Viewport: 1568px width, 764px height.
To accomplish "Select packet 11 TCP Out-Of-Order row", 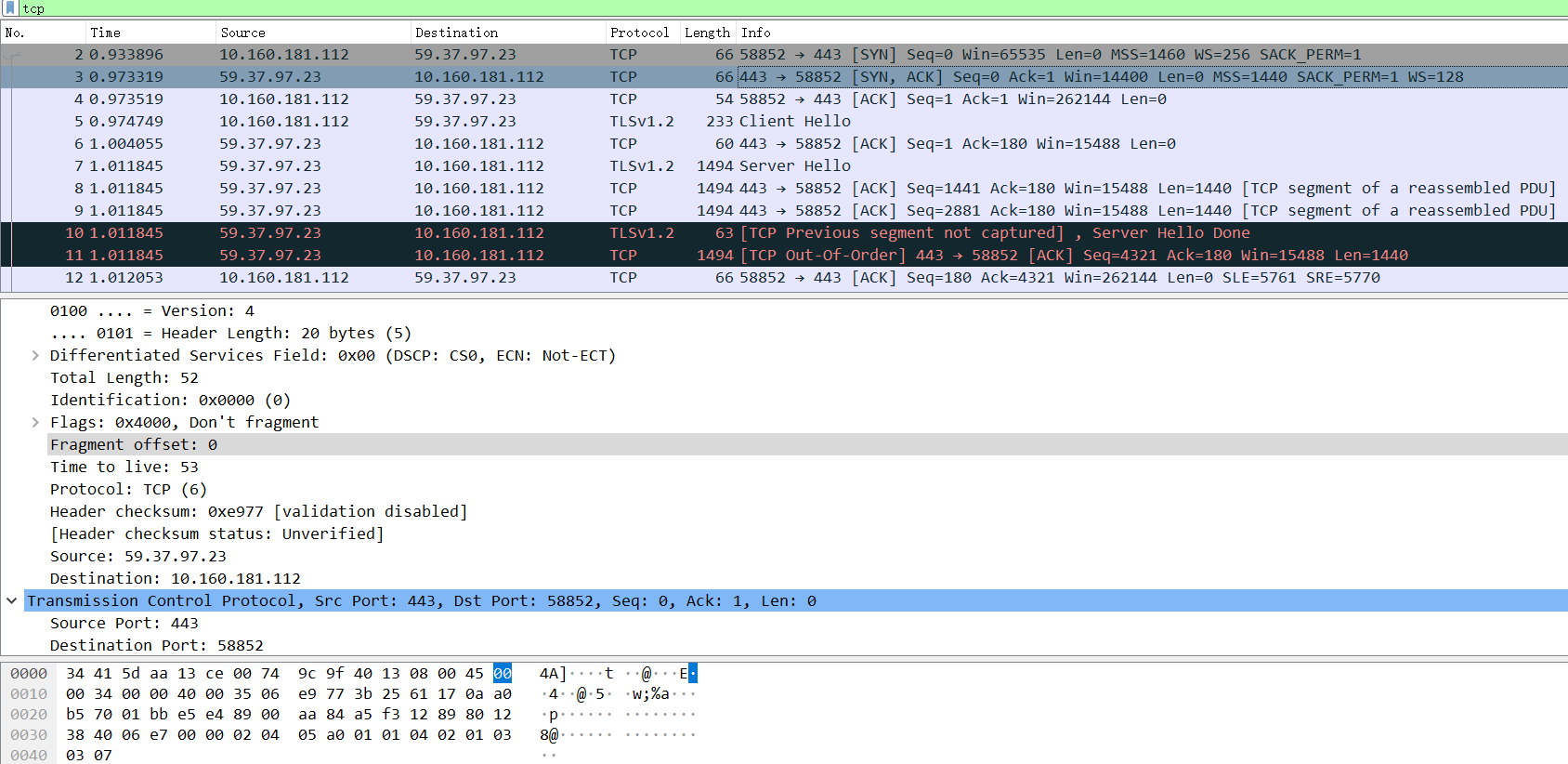I will (784, 256).
